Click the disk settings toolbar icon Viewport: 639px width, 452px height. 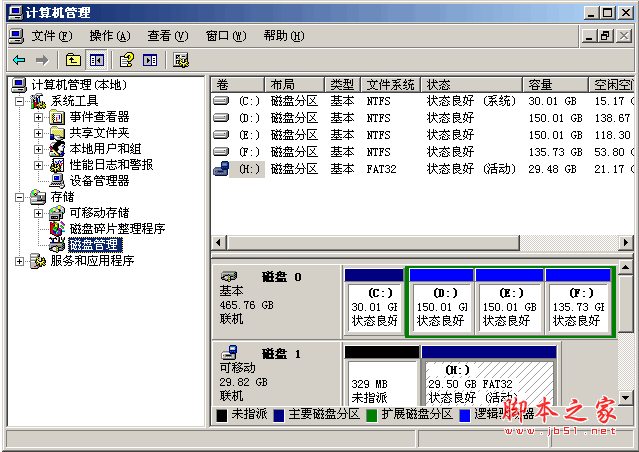click(181, 60)
